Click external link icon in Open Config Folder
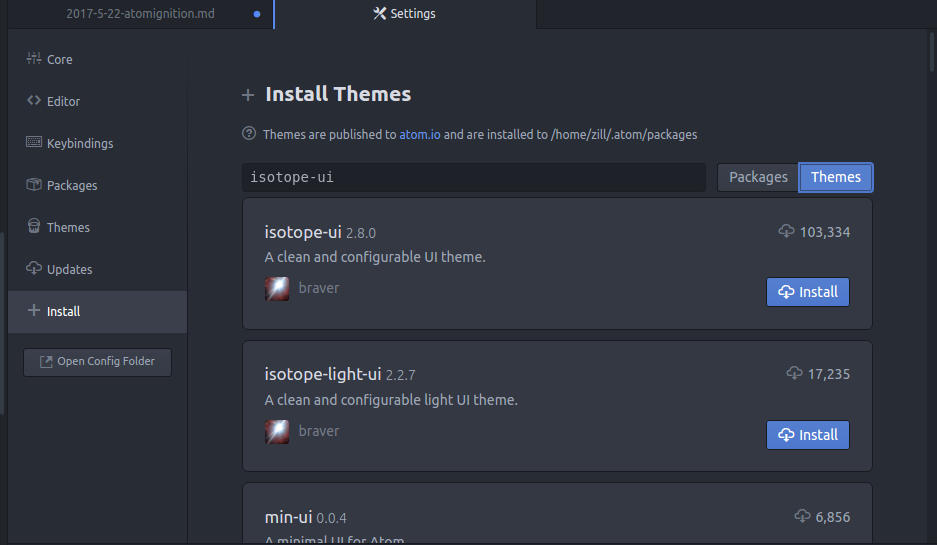This screenshot has width=937, height=545. 46,362
